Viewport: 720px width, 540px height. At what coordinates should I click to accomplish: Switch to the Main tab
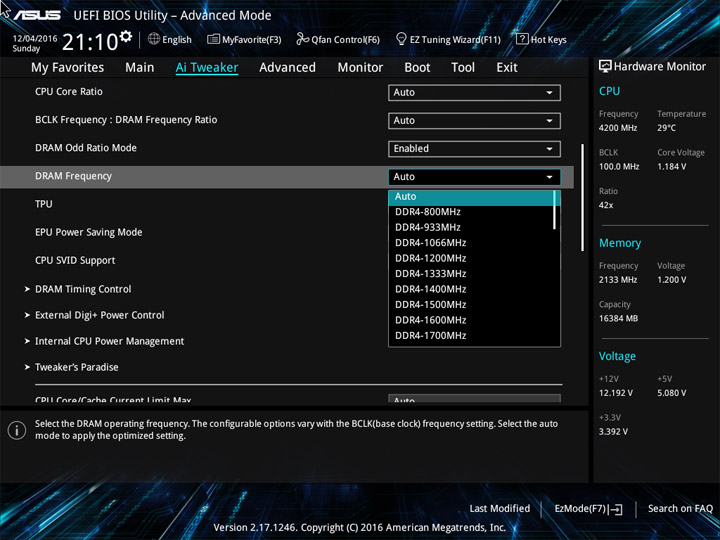click(140, 68)
